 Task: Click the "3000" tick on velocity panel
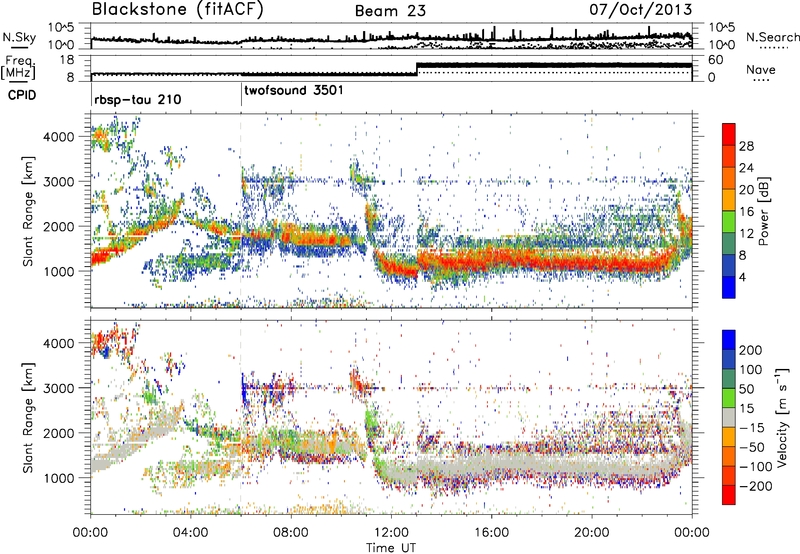coord(59,388)
